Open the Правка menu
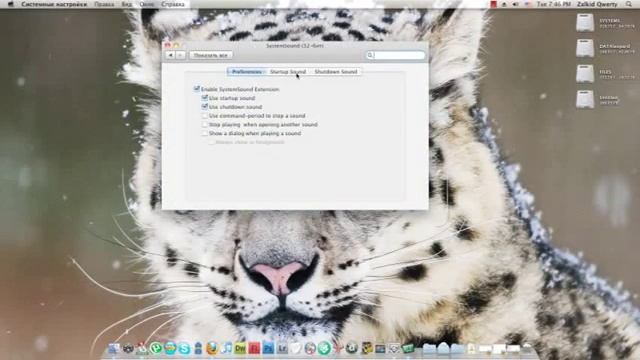 pyautogui.click(x=104, y=4)
